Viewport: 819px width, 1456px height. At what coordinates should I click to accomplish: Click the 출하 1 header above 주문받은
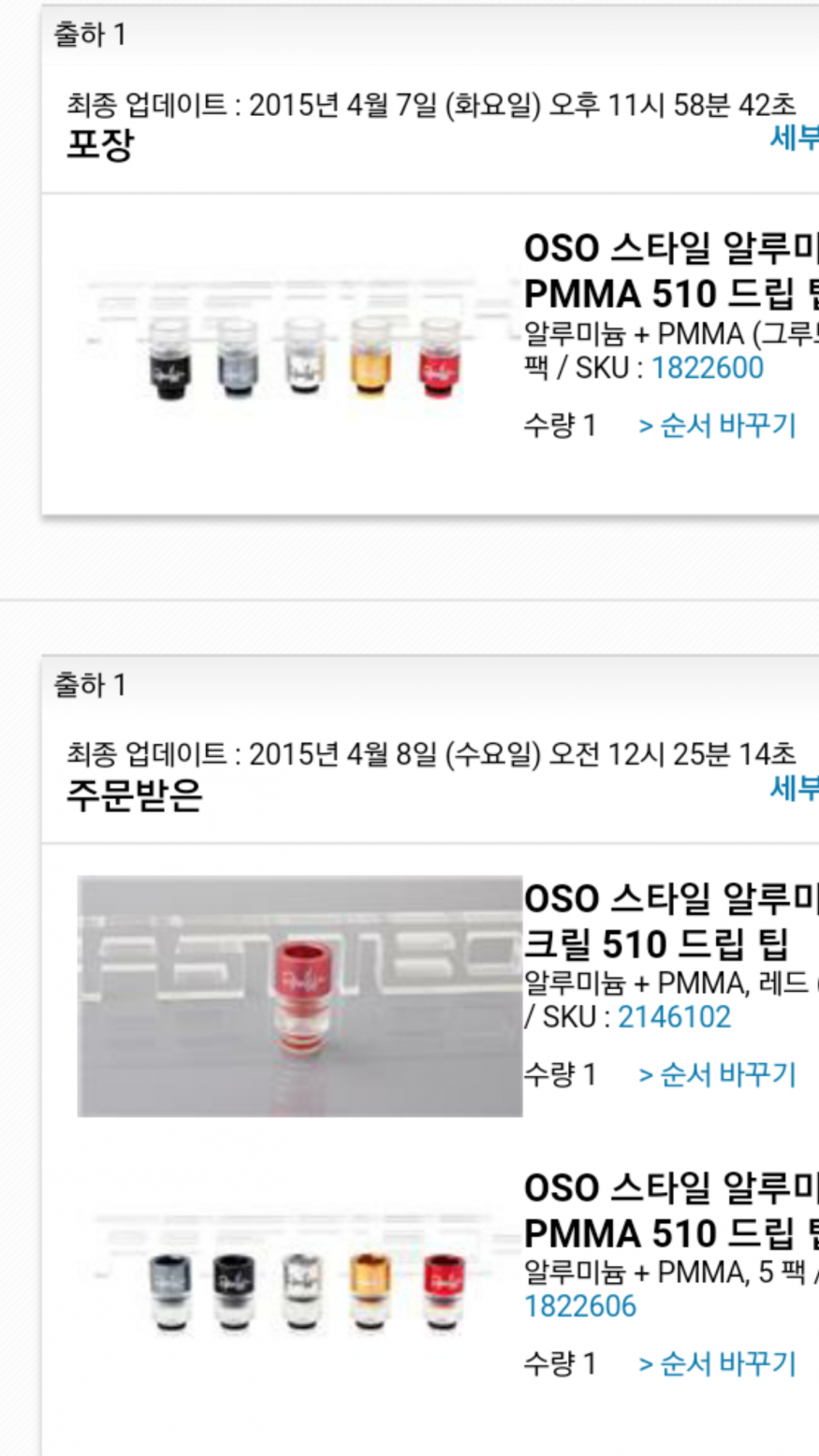[x=90, y=685]
